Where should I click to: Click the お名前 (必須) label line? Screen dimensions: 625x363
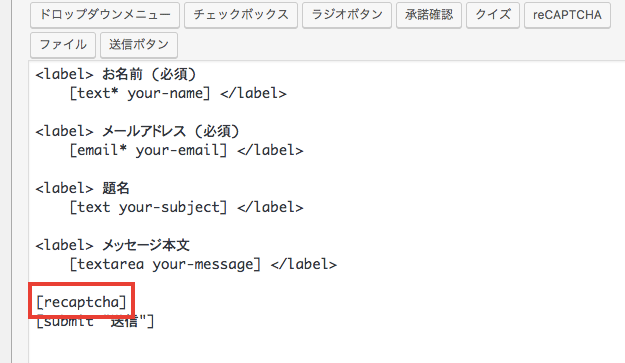coord(116,74)
